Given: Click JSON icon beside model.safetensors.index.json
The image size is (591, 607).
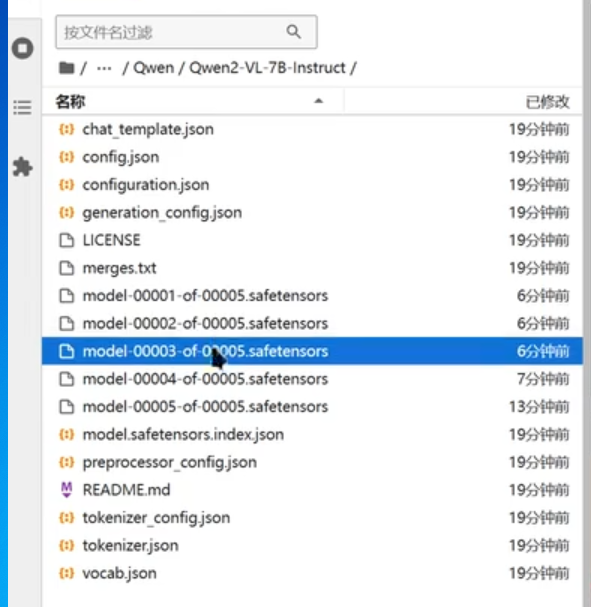Looking at the screenshot, I should pyautogui.click(x=67, y=435).
